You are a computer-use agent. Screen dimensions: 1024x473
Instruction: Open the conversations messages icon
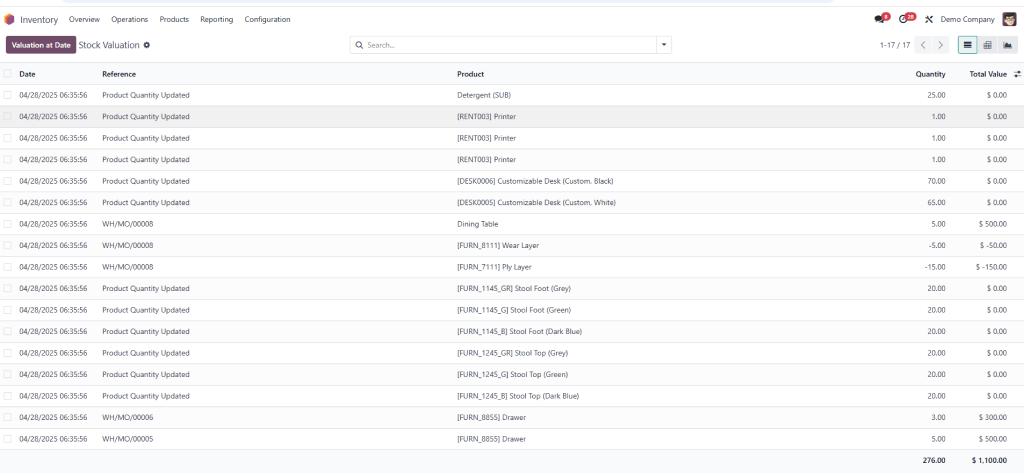click(879, 19)
